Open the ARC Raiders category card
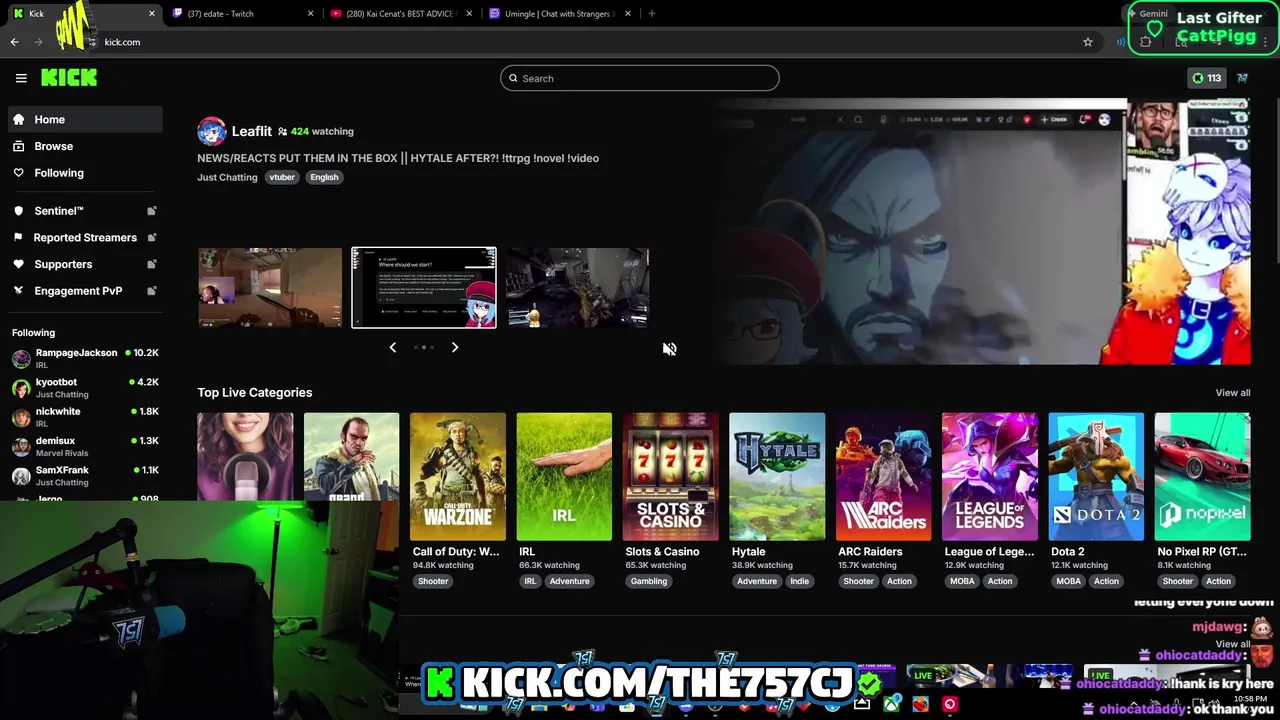Viewport: 1280px width, 720px height. [883, 477]
